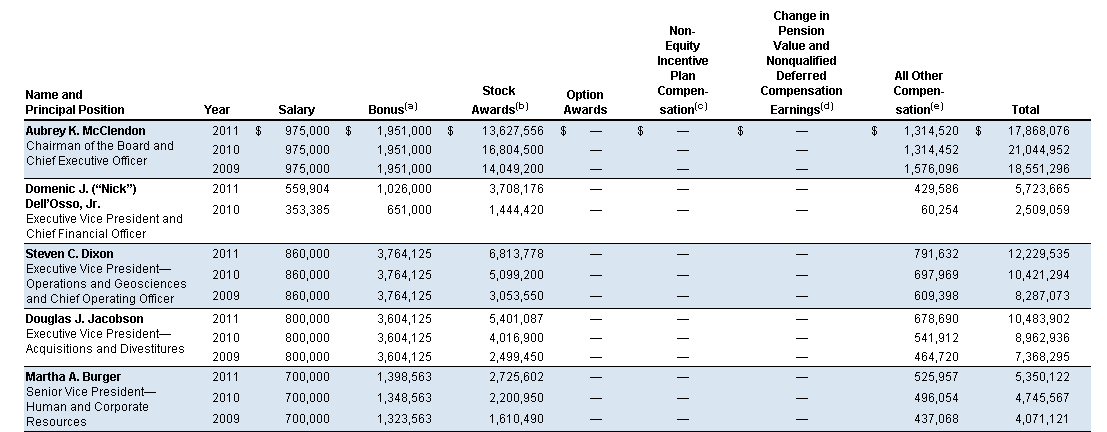This screenshot has height=432, width=1107.
Task: Click the Option Awards column header
Action: click(x=585, y=102)
